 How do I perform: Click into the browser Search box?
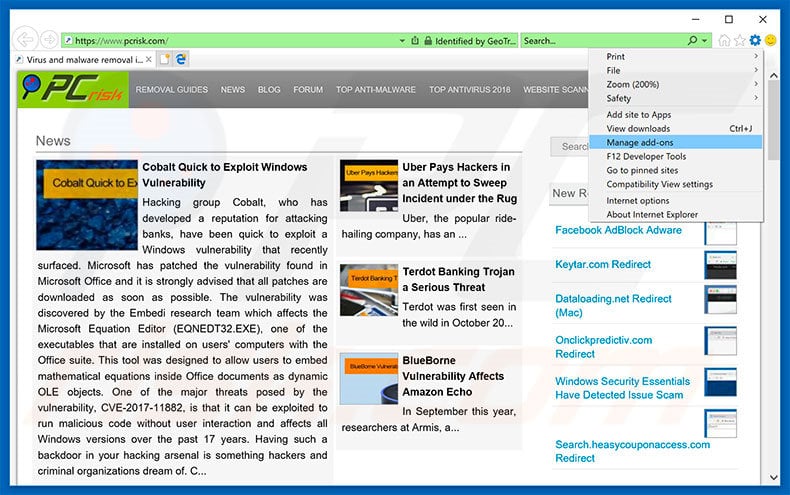pyautogui.click(x=602, y=41)
